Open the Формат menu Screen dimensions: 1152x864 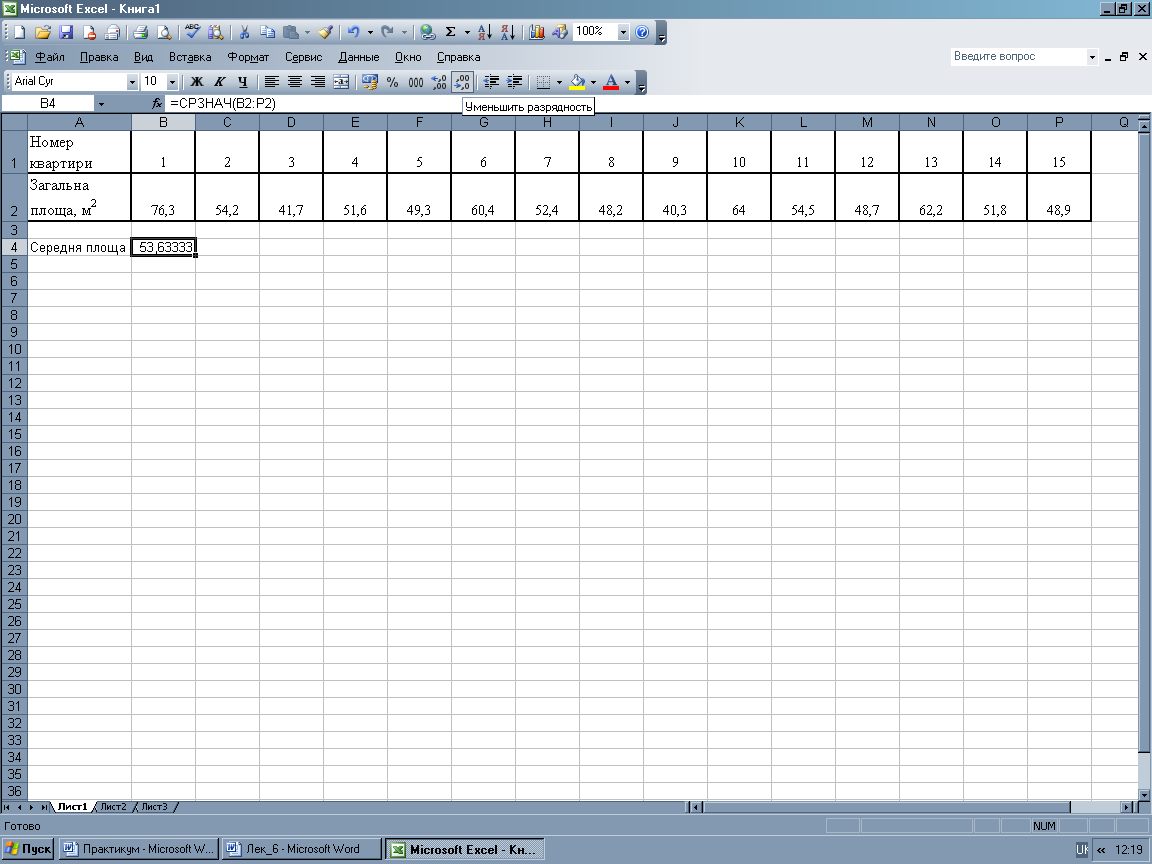[x=248, y=57]
